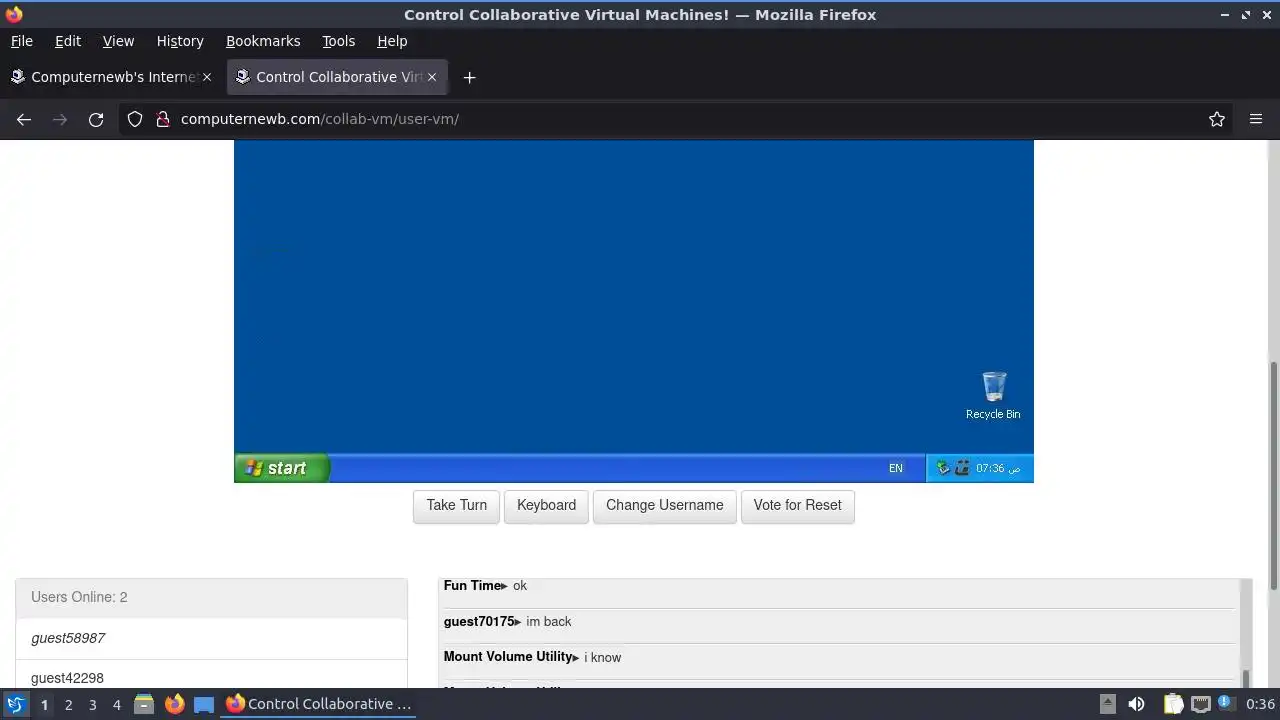
Task: Click the removable media eject tray icon
Action: 1107,704
